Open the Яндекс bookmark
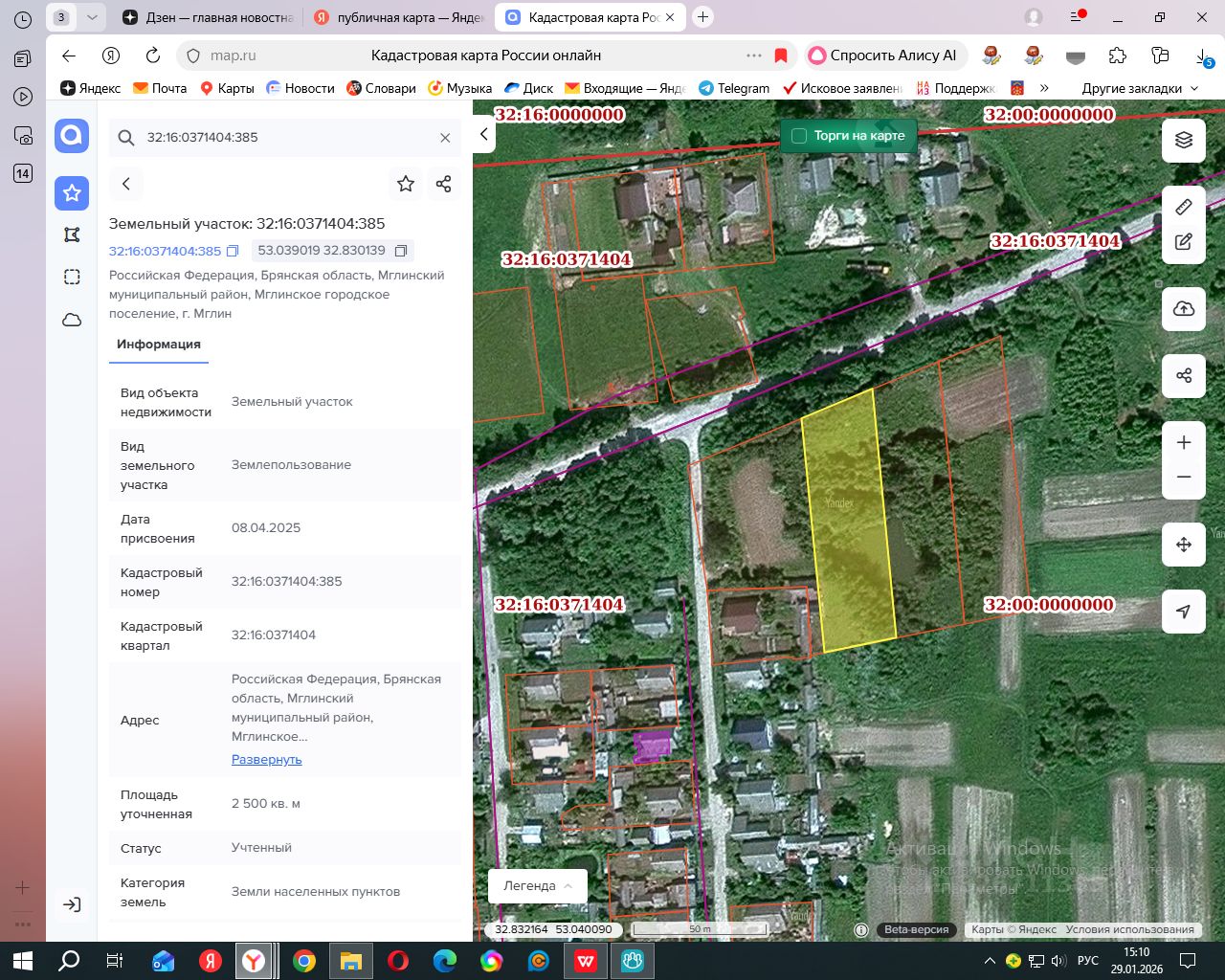The image size is (1225, 980). (x=91, y=88)
